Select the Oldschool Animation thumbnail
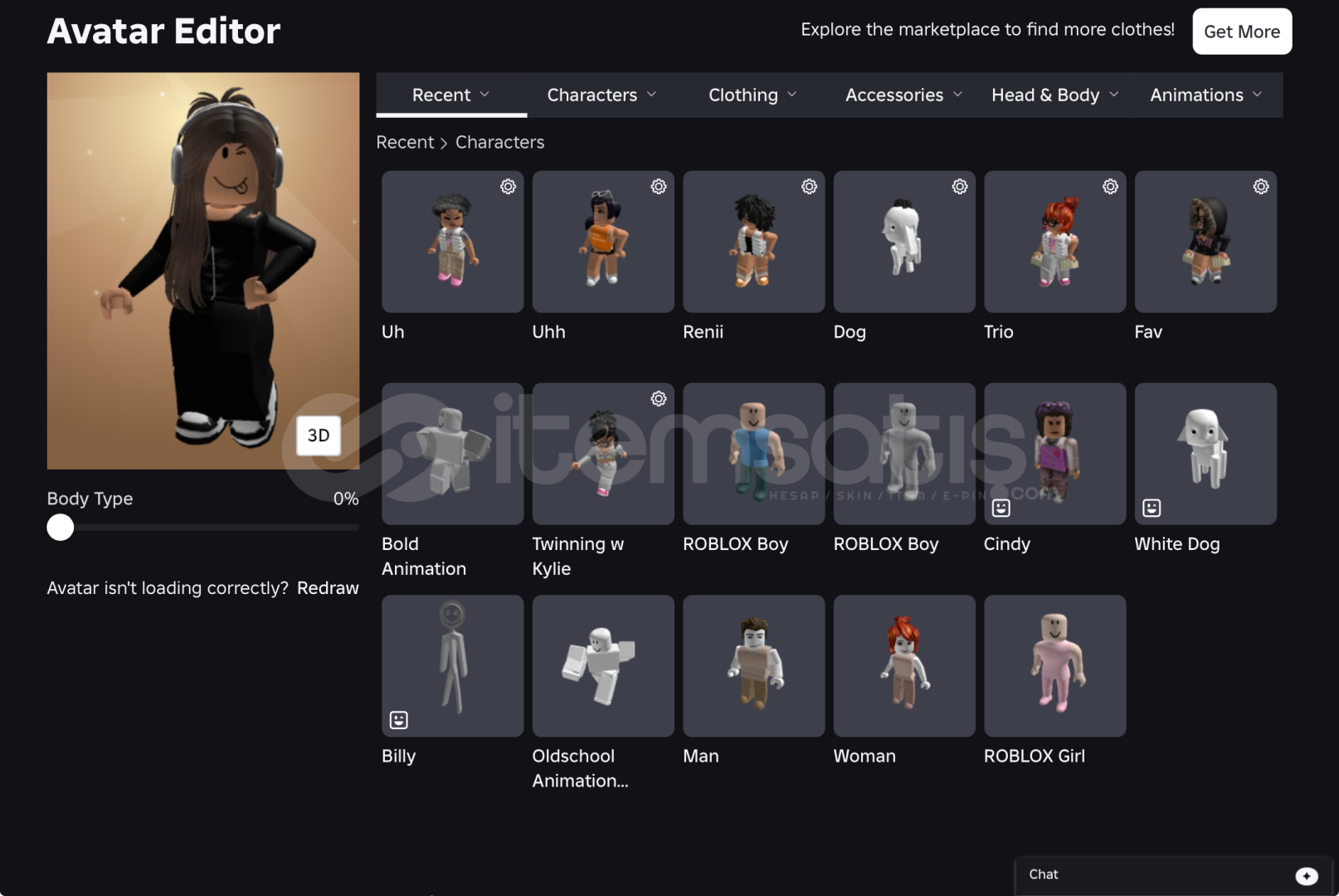The image size is (1339, 896). [603, 666]
